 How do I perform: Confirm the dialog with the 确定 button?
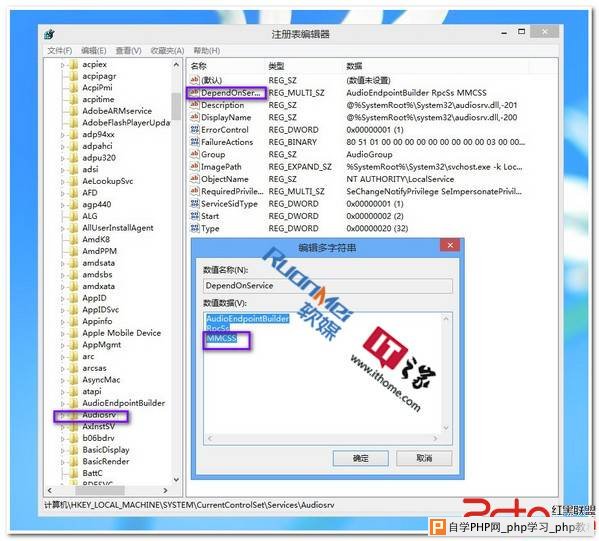point(360,458)
